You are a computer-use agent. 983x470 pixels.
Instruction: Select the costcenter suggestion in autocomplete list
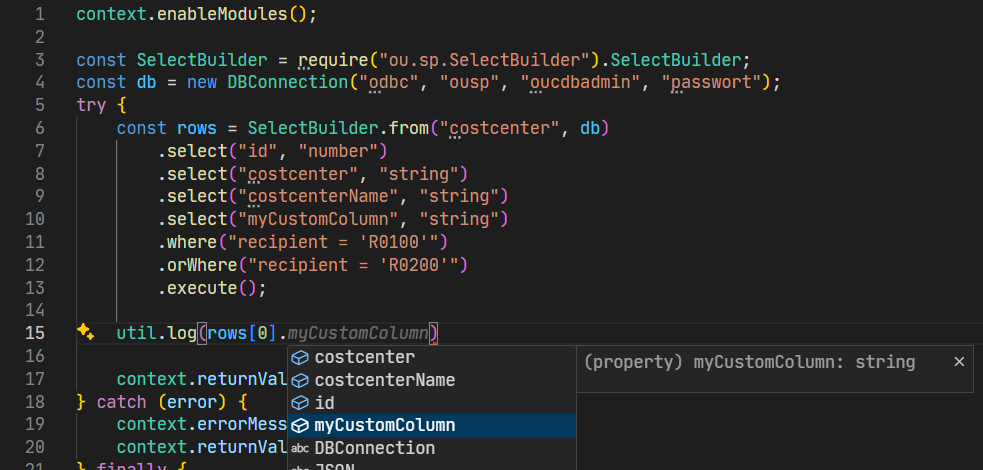431,357
